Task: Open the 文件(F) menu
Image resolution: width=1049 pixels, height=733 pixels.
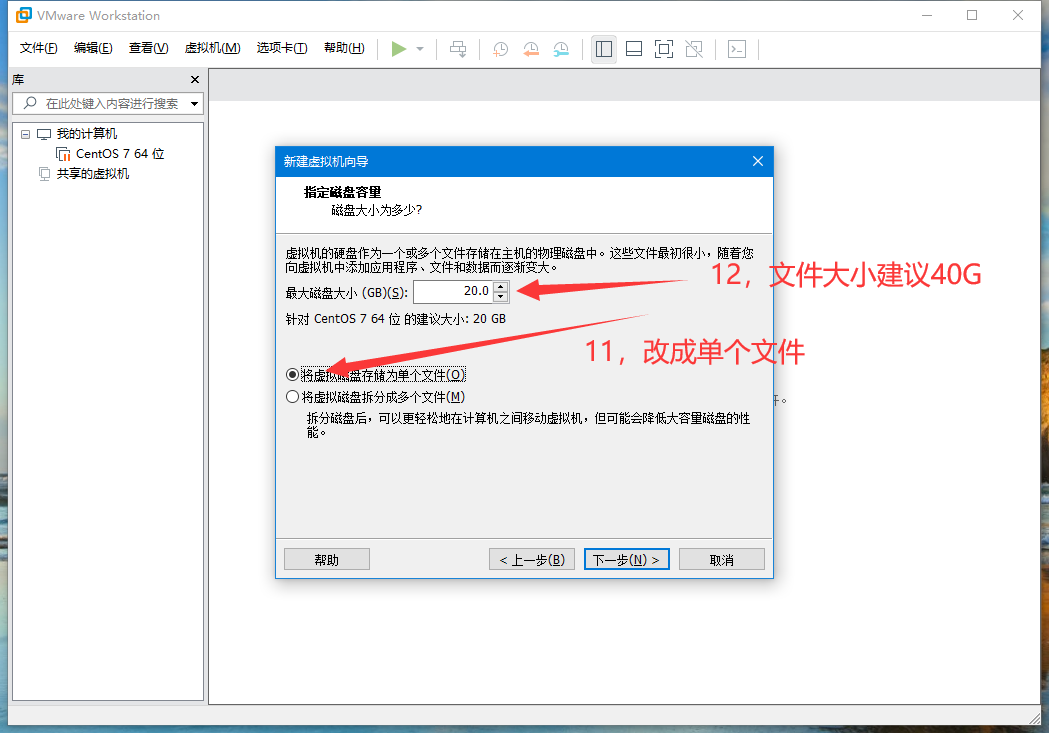Action: pos(39,48)
